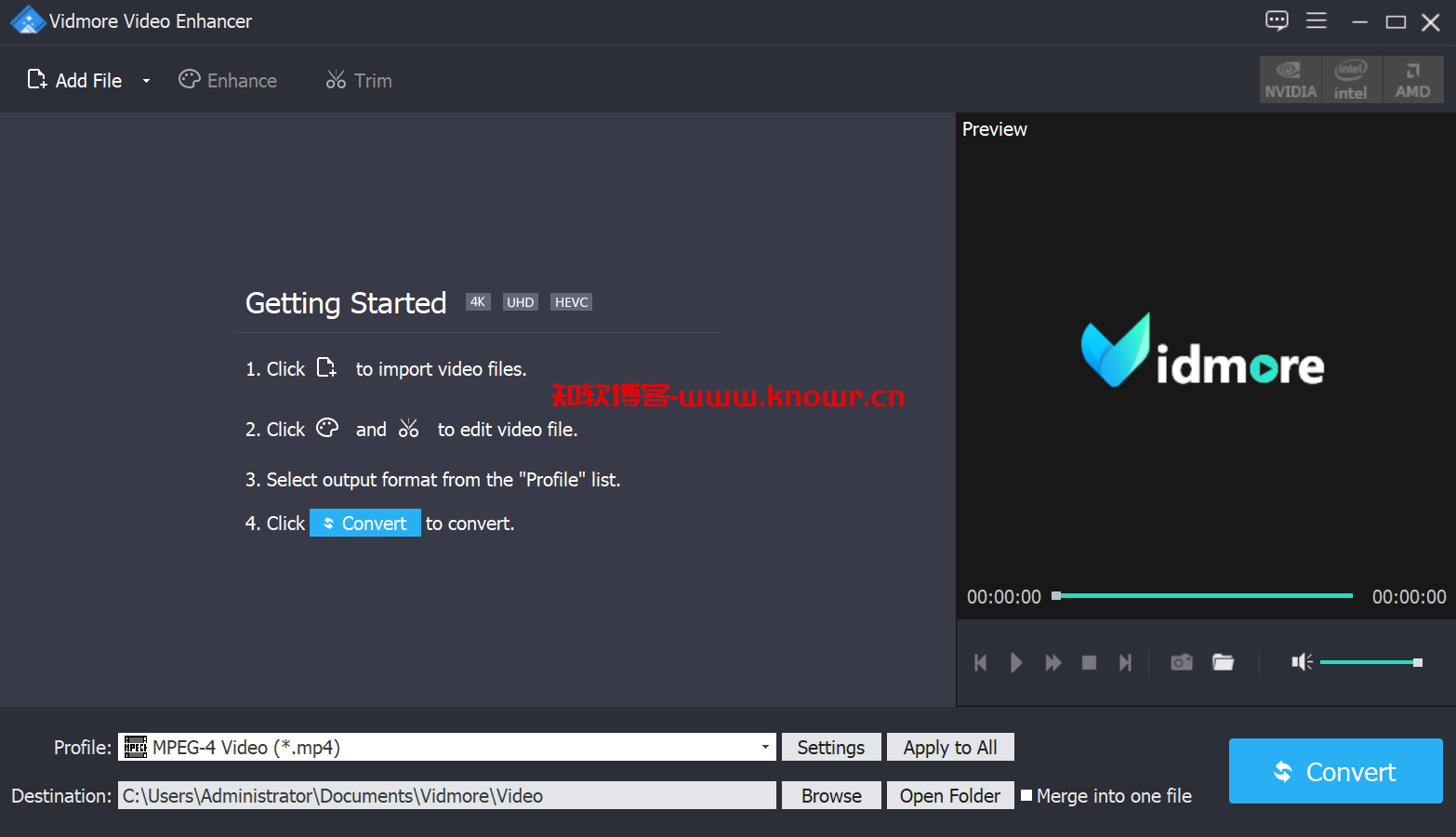Adjust the volume slider

tap(1371, 662)
